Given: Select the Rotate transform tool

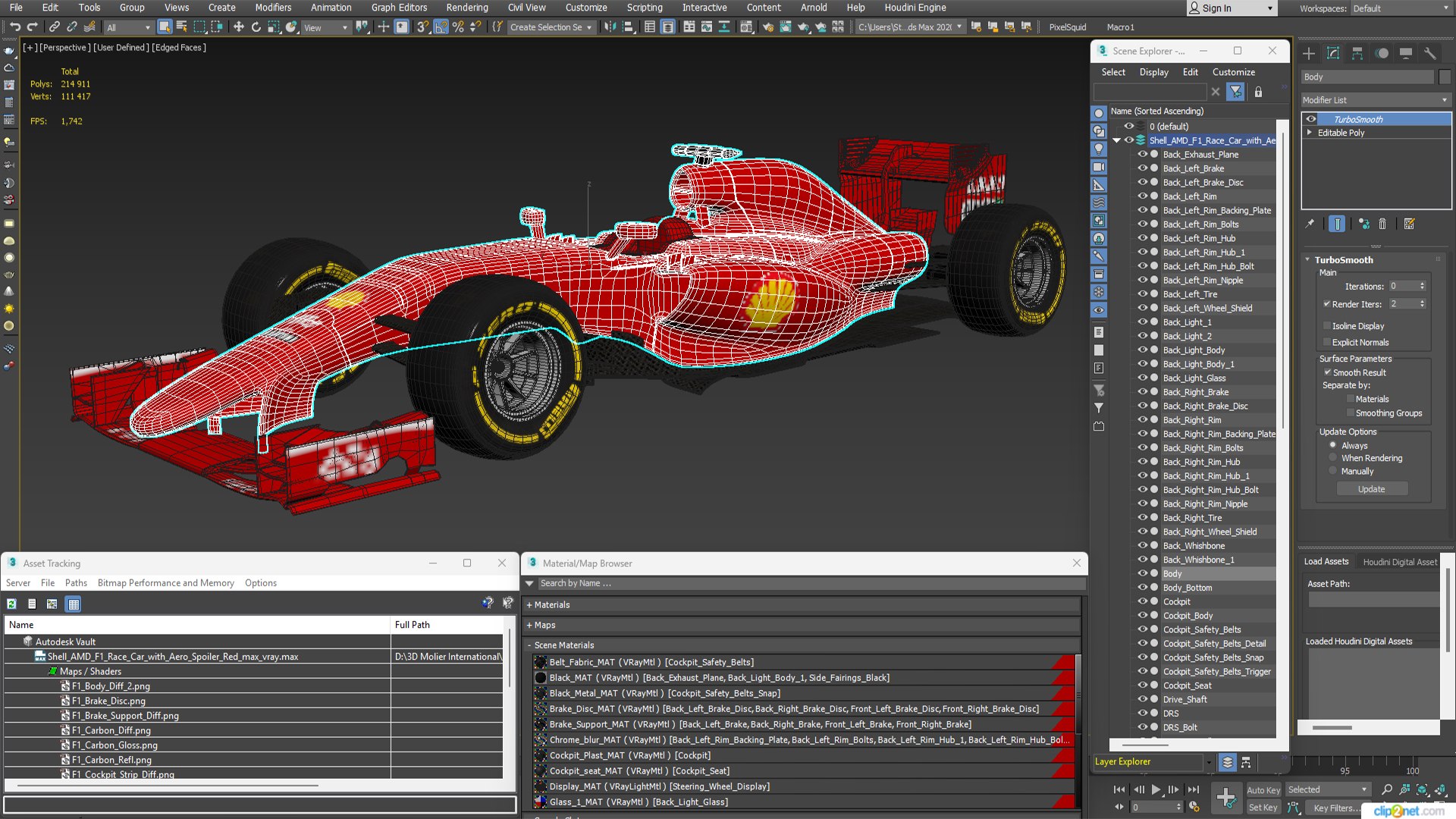Looking at the screenshot, I should [x=256, y=27].
